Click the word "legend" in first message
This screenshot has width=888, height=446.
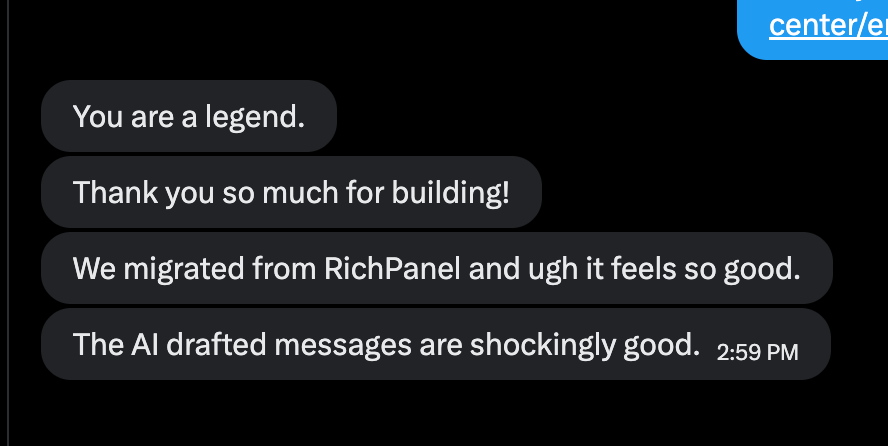251,118
